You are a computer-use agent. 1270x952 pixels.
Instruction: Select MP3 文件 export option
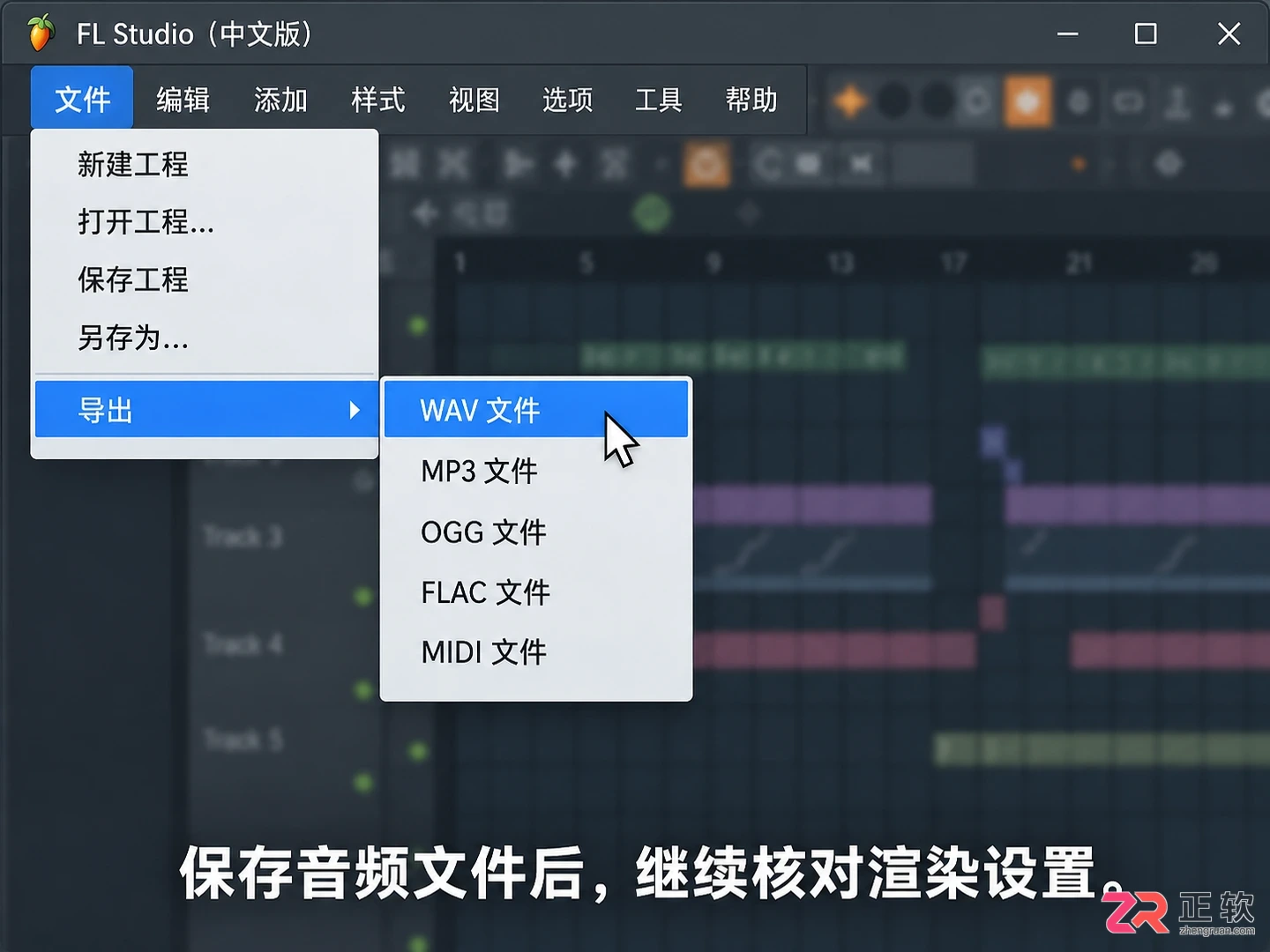[x=536, y=471]
